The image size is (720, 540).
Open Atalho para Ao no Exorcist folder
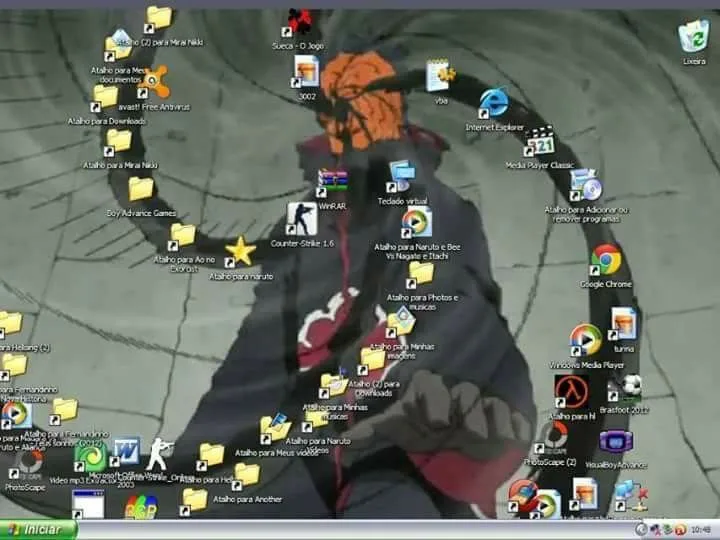[x=182, y=236]
